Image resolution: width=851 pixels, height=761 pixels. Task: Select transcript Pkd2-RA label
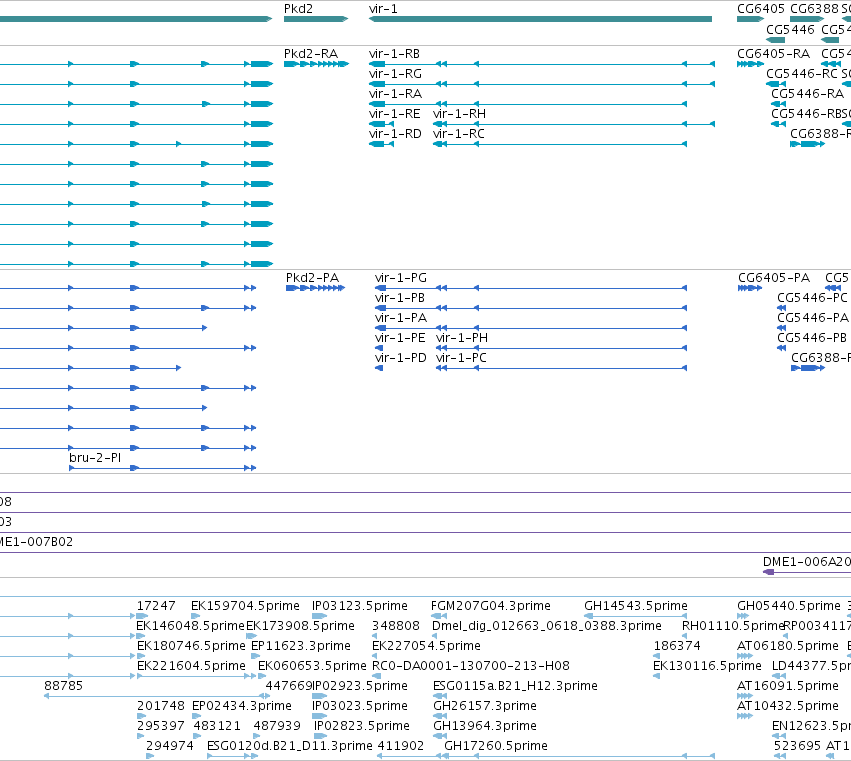(x=310, y=54)
